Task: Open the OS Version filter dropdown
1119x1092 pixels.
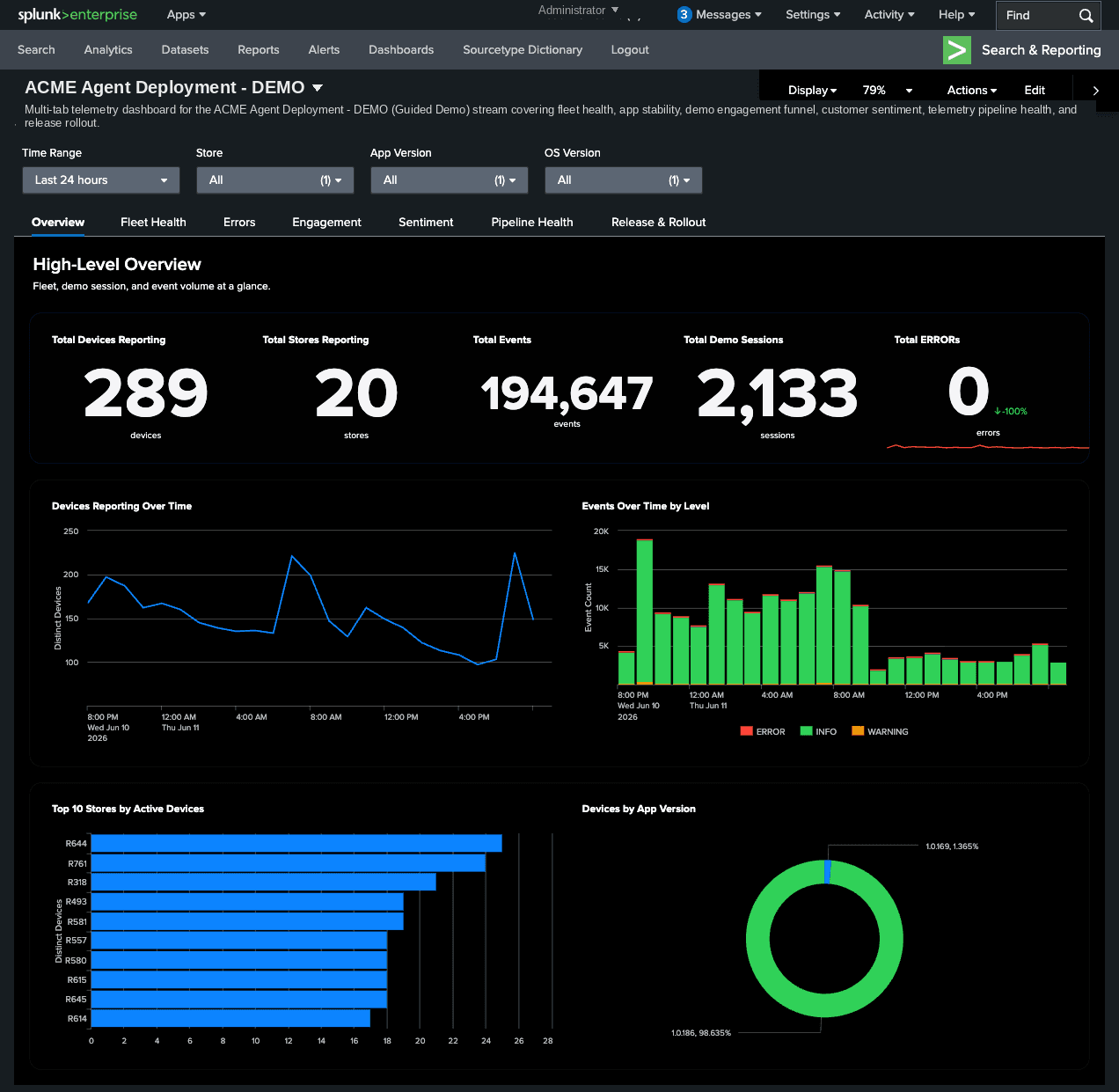Action: (x=623, y=180)
